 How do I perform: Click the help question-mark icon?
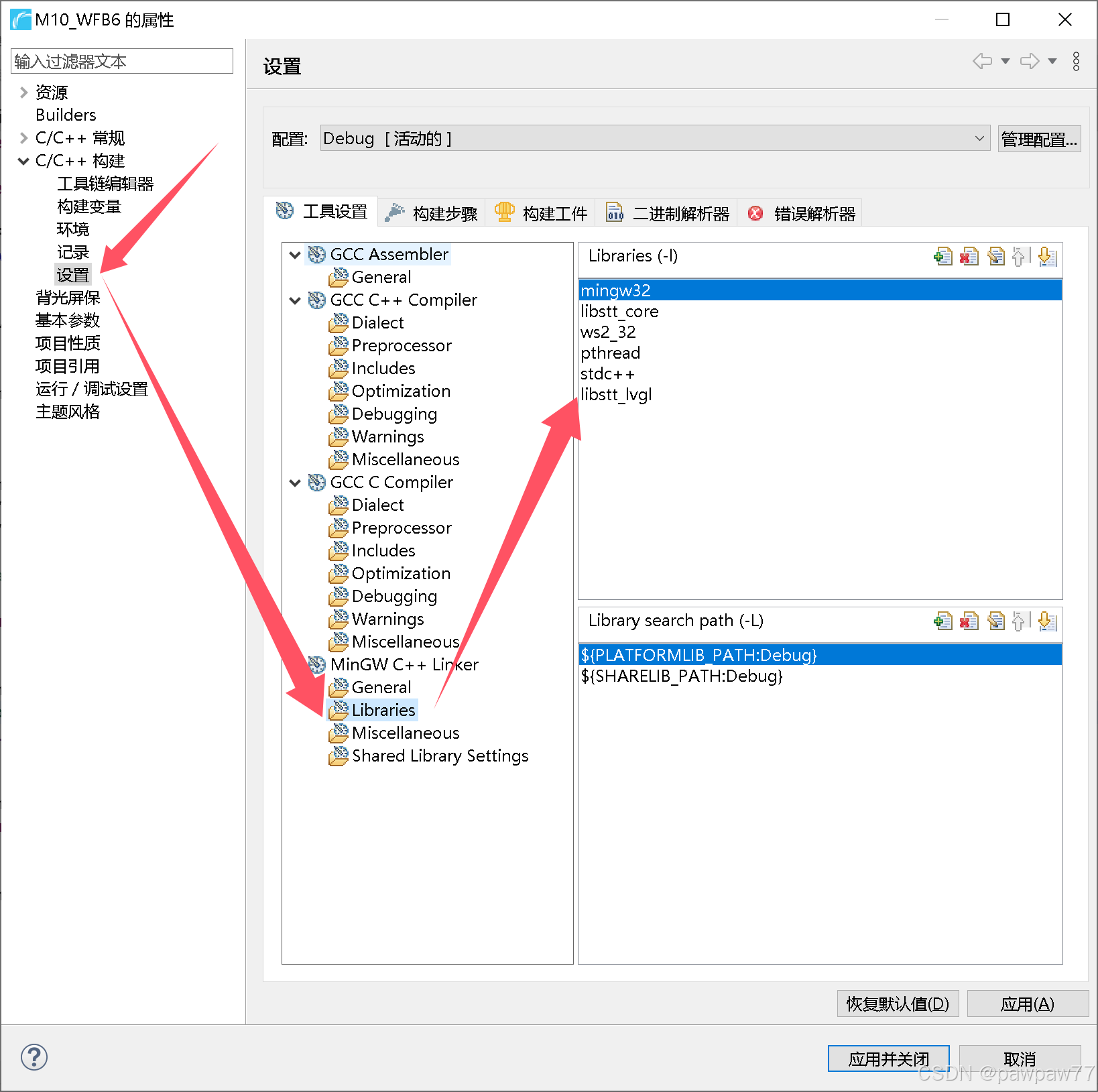tap(34, 1057)
